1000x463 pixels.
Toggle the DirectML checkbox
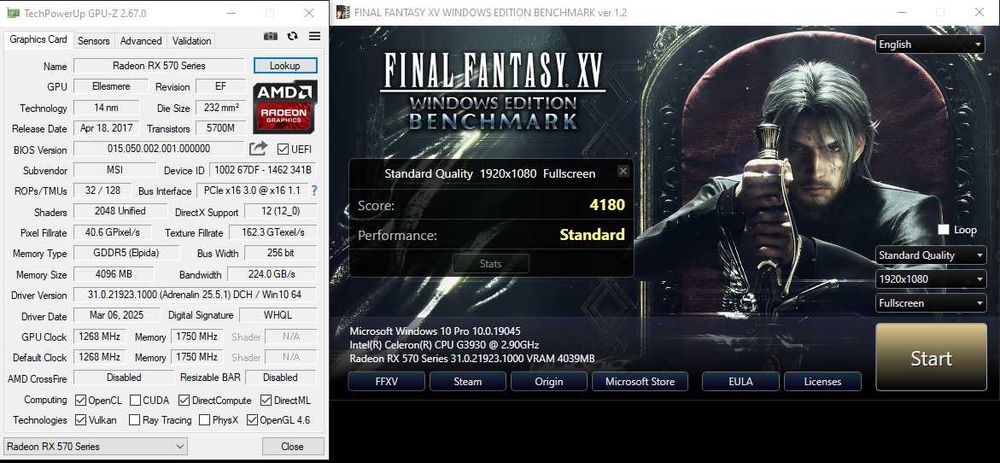[266, 401]
